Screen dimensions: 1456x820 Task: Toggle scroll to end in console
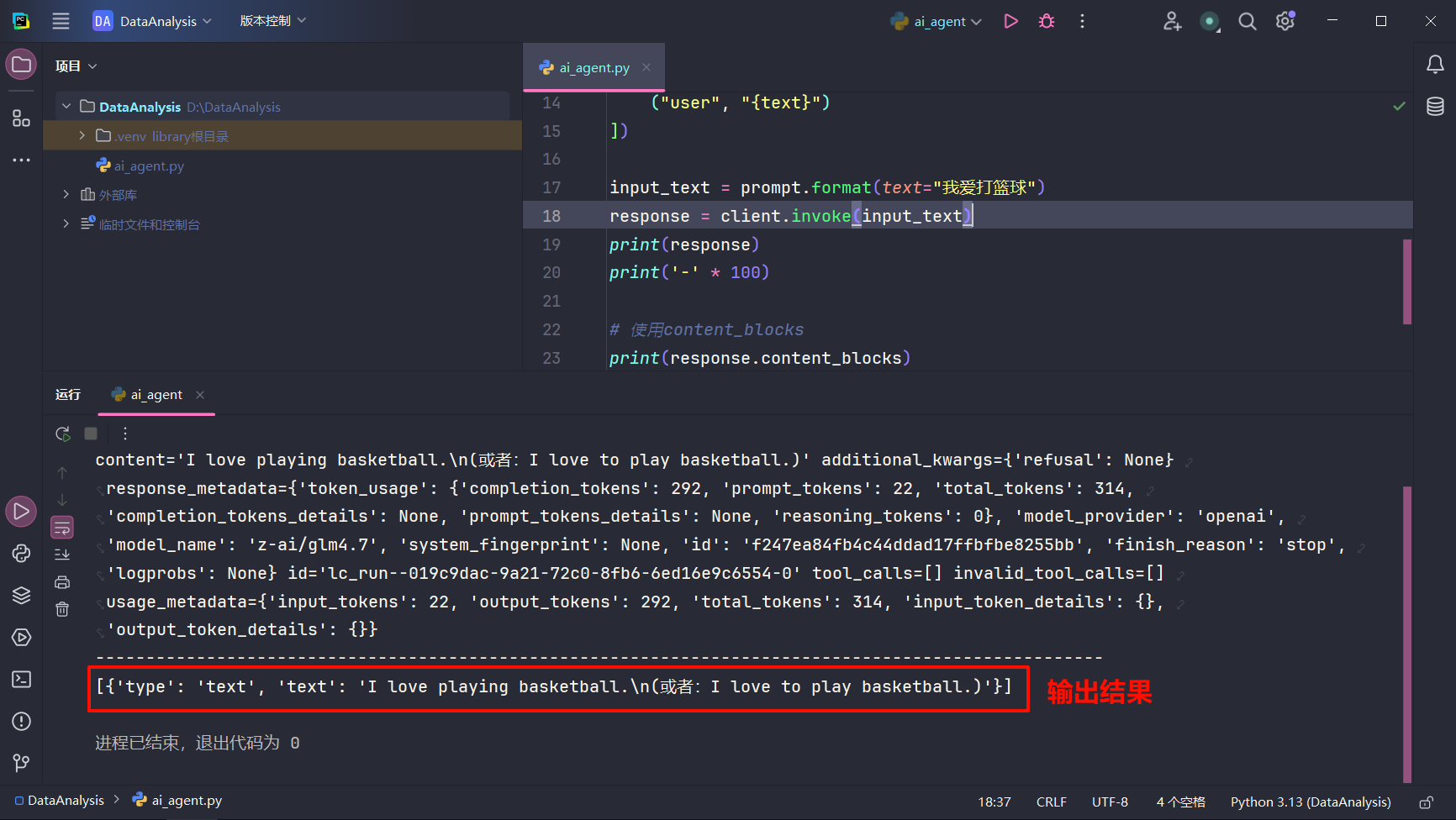pyautogui.click(x=62, y=555)
